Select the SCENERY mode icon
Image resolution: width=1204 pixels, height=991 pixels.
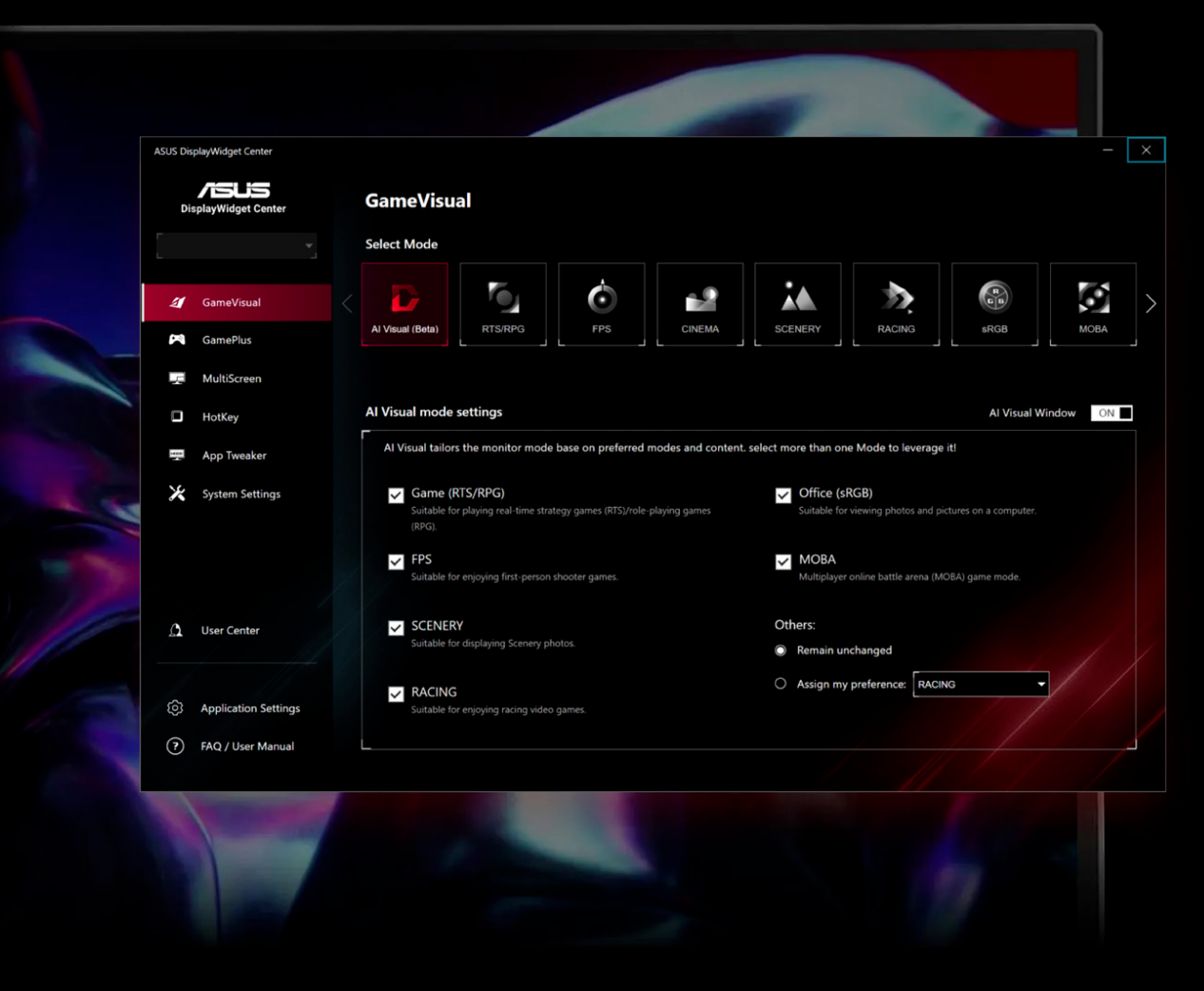[x=798, y=304]
